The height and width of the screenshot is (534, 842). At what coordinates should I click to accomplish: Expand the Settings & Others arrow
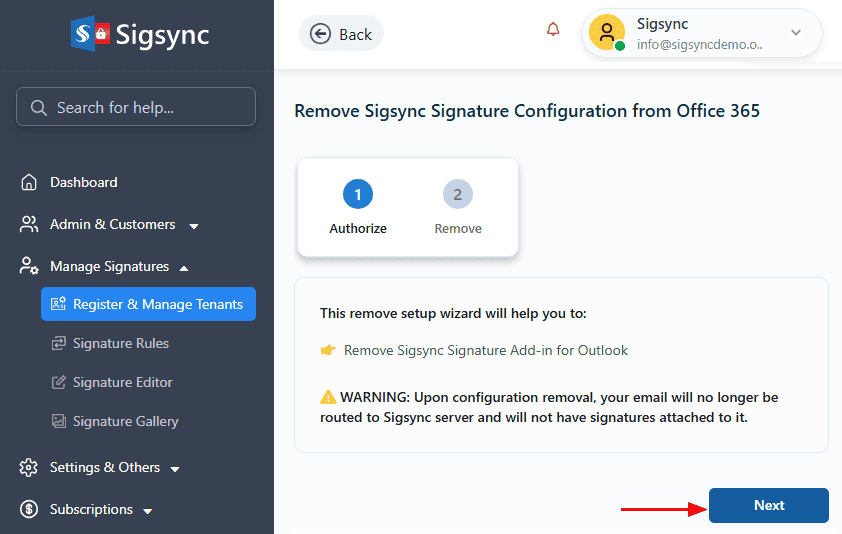click(175, 468)
